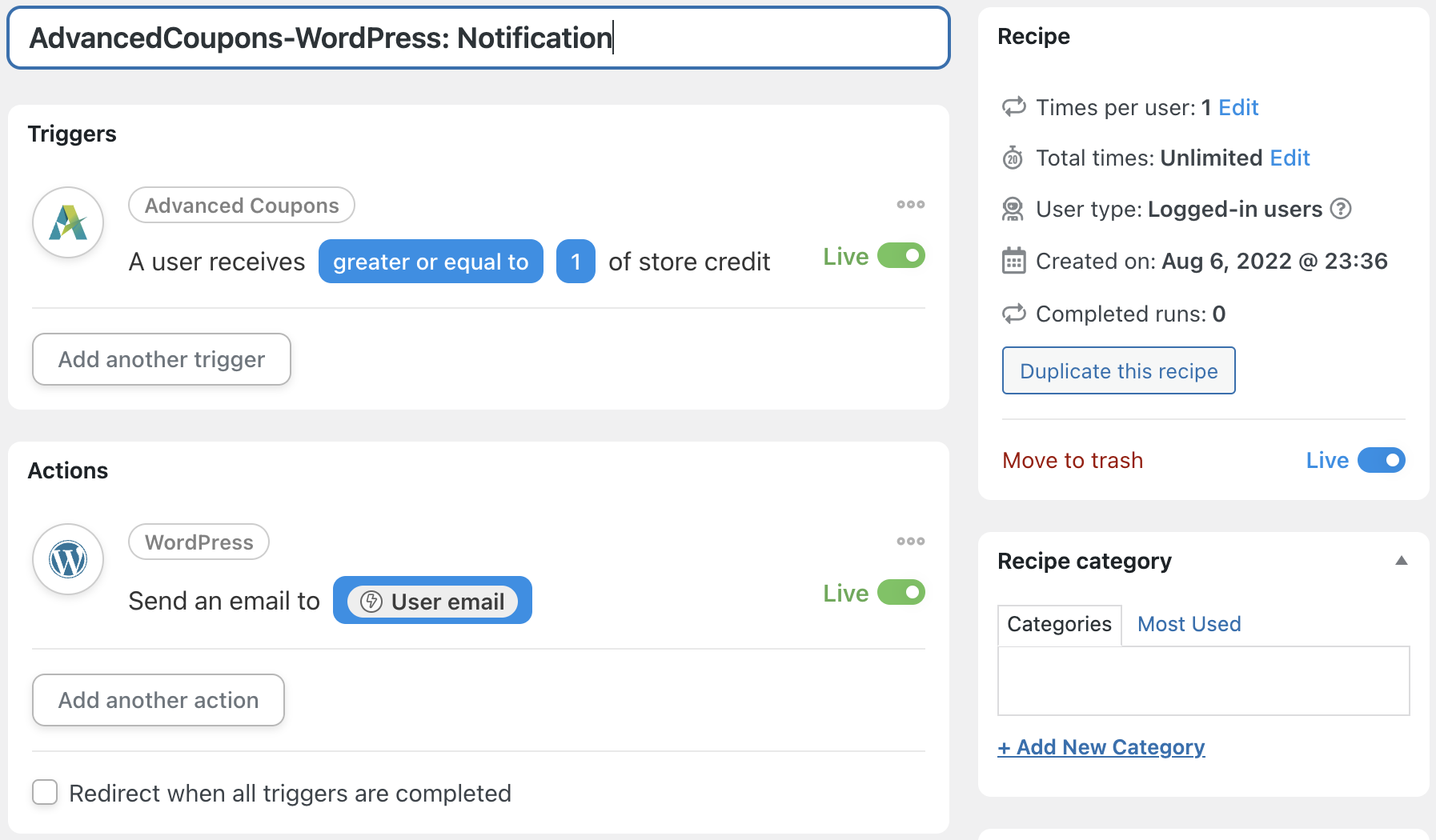Viewport: 1436px width, 840px height.
Task: Collapse the Recipe category panel
Action: pos(1402,561)
